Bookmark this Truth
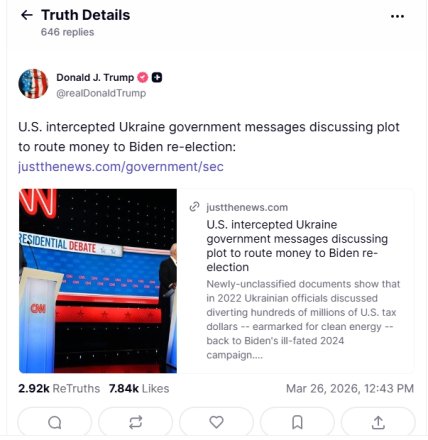Screen dimensions: 428x440 (297, 422)
